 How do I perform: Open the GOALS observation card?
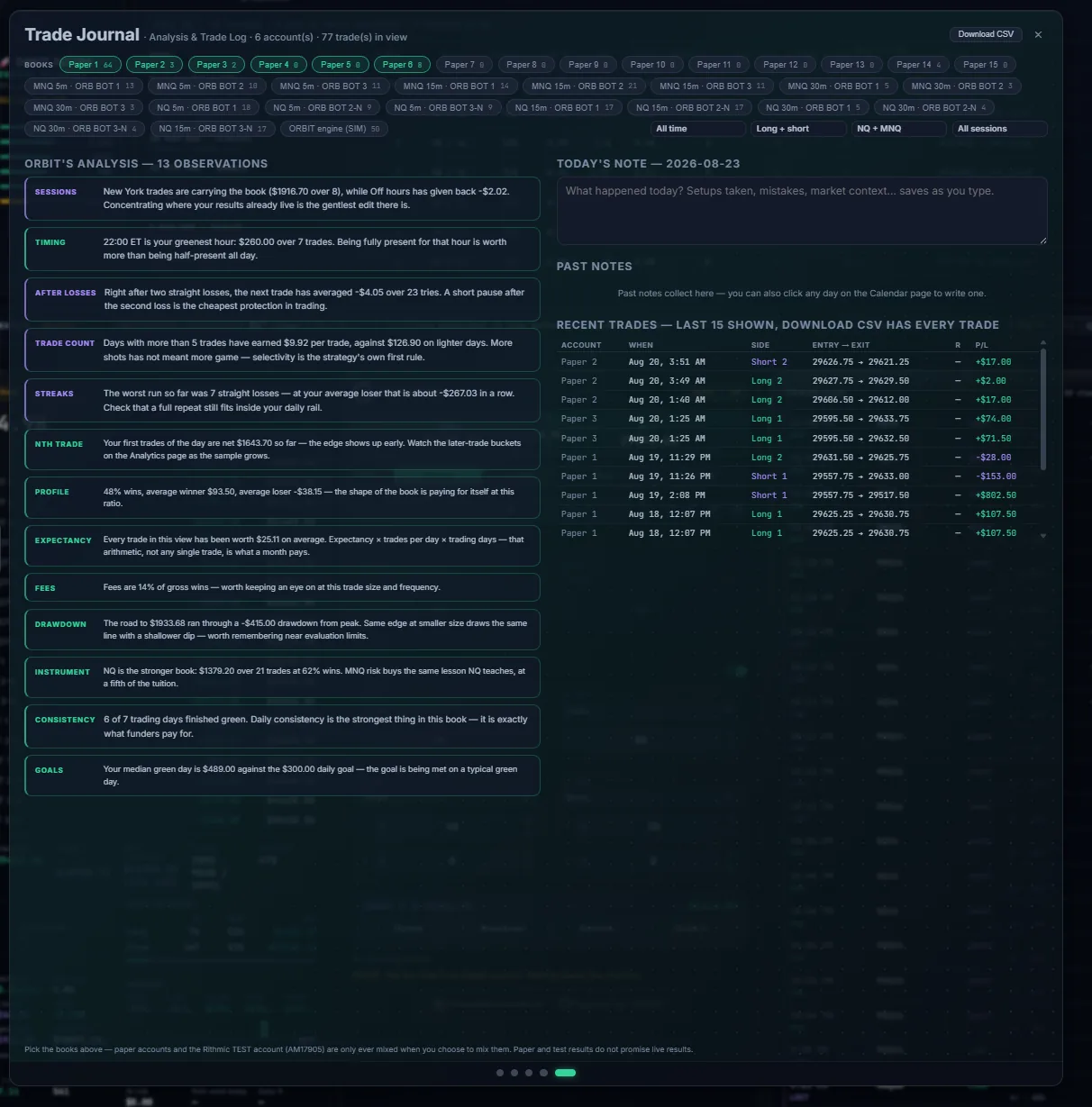pyautogui.click(x=282, y=776)
